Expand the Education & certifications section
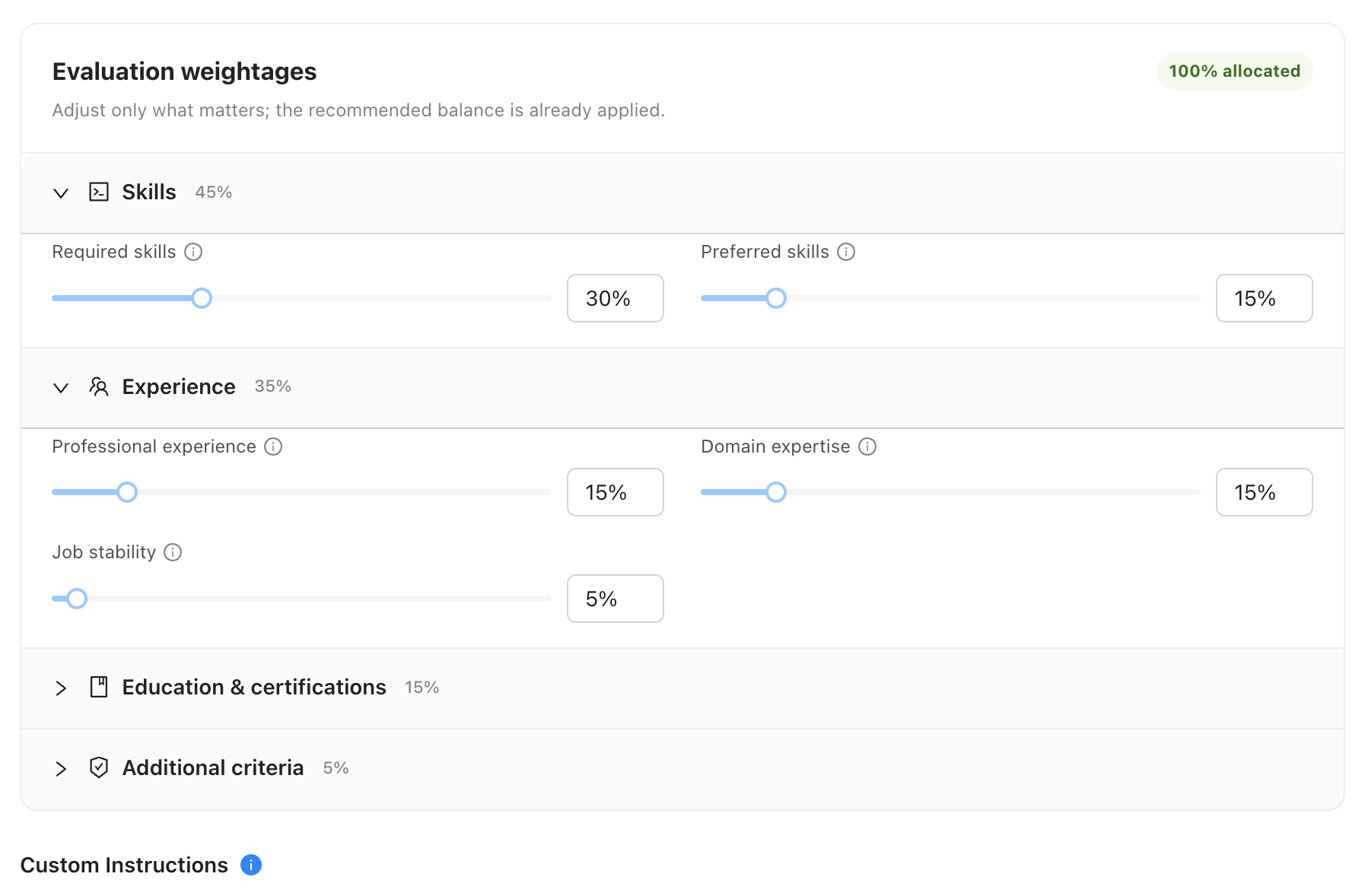This screenshot has height=896, width=1365. [x=61, y=688]
